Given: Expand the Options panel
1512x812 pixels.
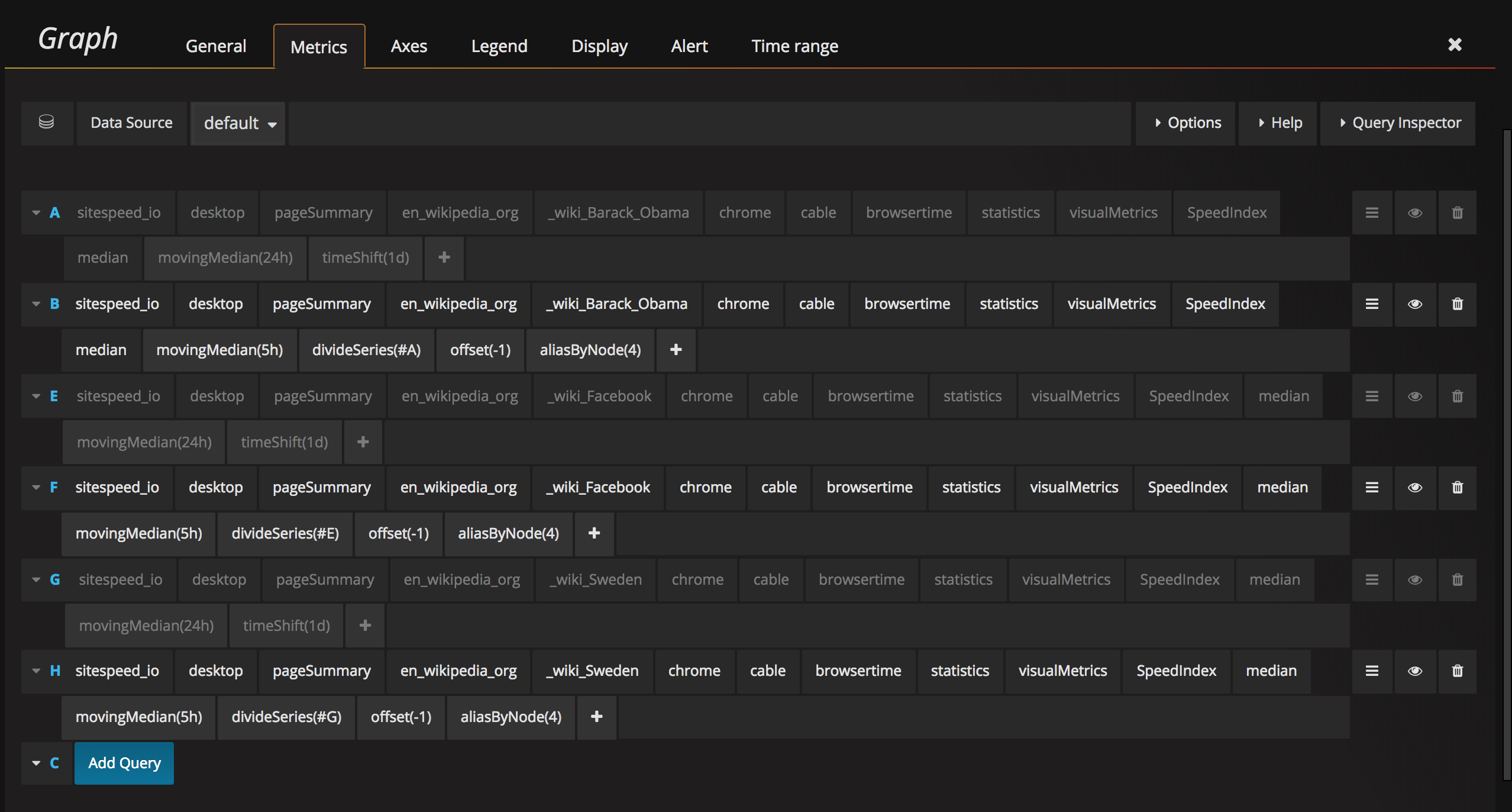Looking at the screenshot, I should [1188, 122].
